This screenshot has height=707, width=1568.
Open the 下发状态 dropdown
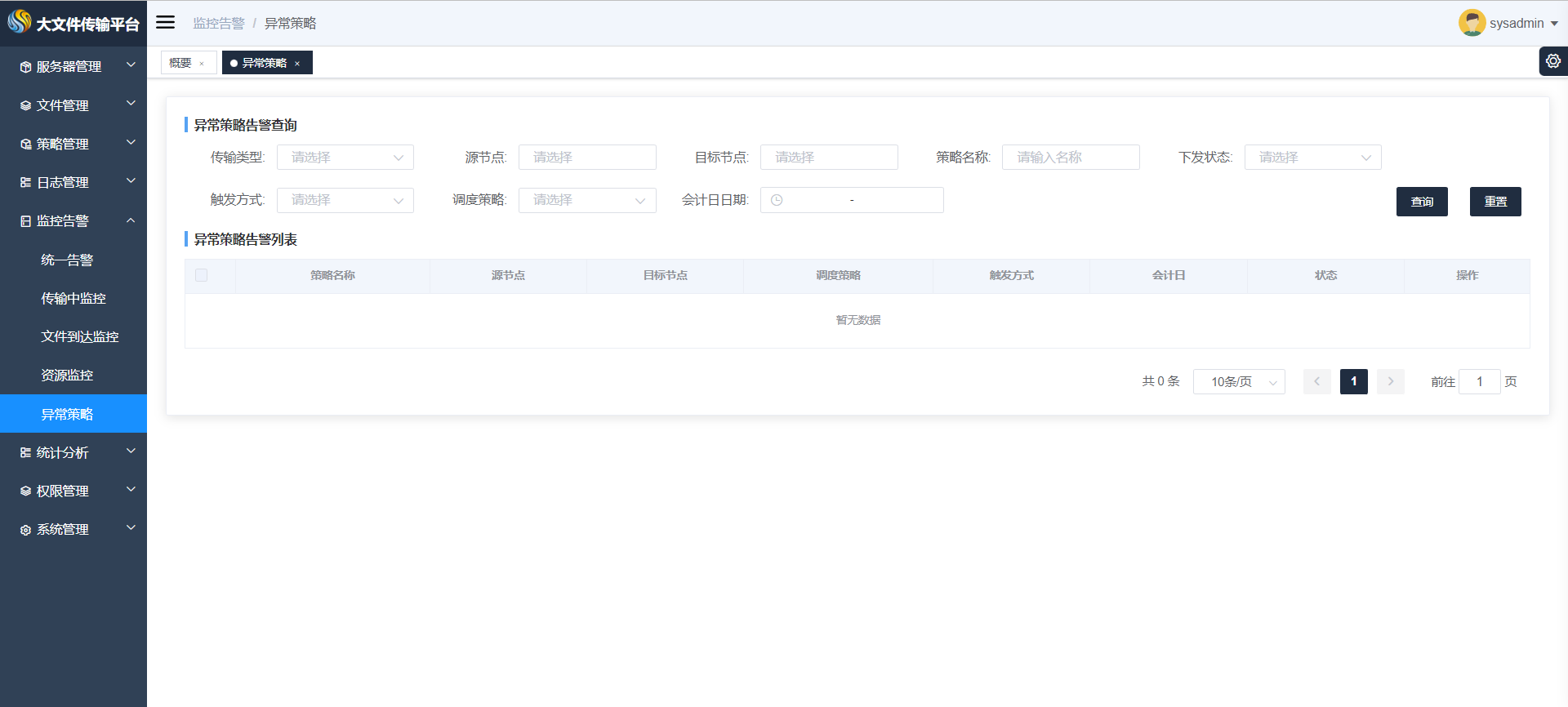point(1312,158)
